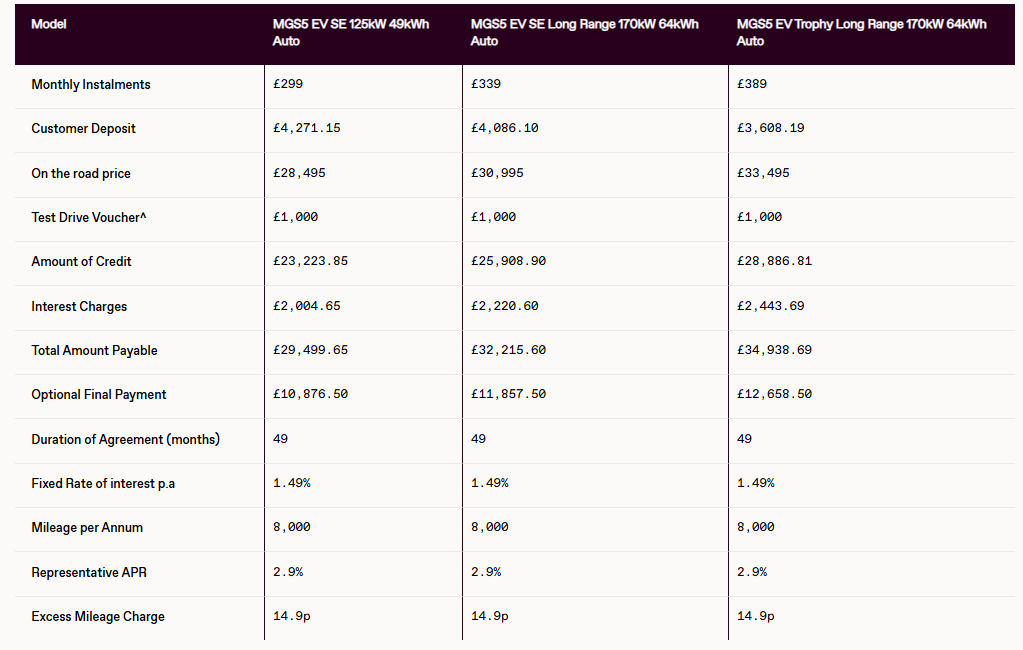Click the £28,886.81 credit amount
Viewport: 1023px width, 650px height.
click(x=774, y=261)
